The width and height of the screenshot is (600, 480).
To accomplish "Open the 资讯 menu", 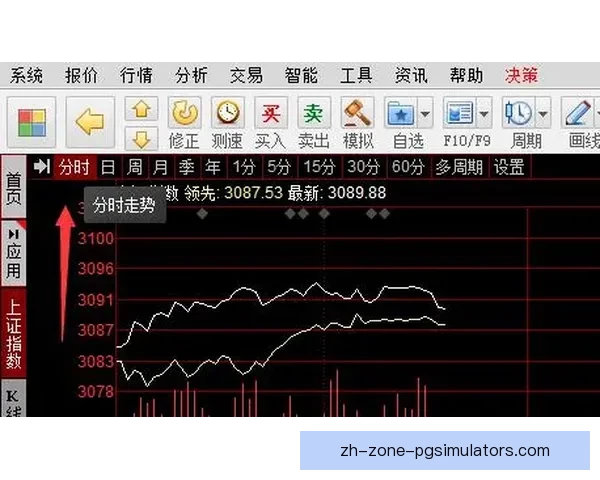I will (411, 75).
